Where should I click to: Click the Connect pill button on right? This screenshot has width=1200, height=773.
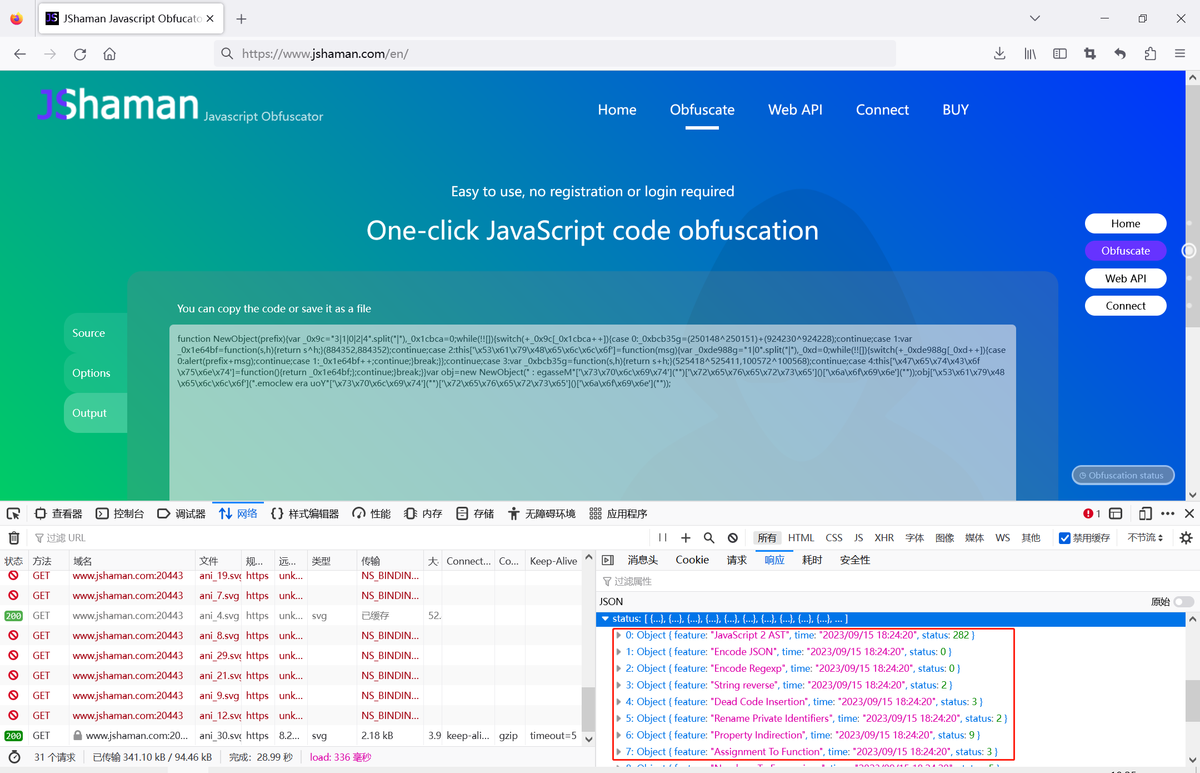1125,306
